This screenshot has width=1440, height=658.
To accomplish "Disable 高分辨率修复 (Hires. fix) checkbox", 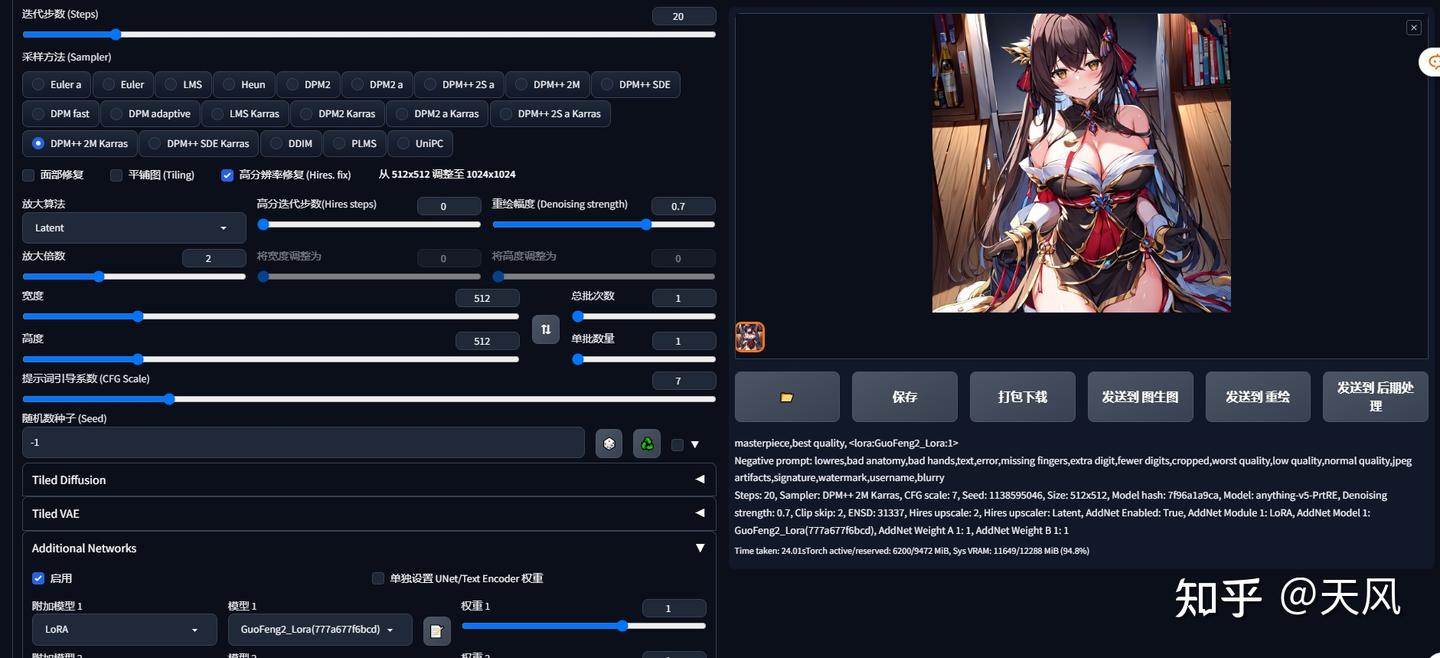I will (227, 175).
